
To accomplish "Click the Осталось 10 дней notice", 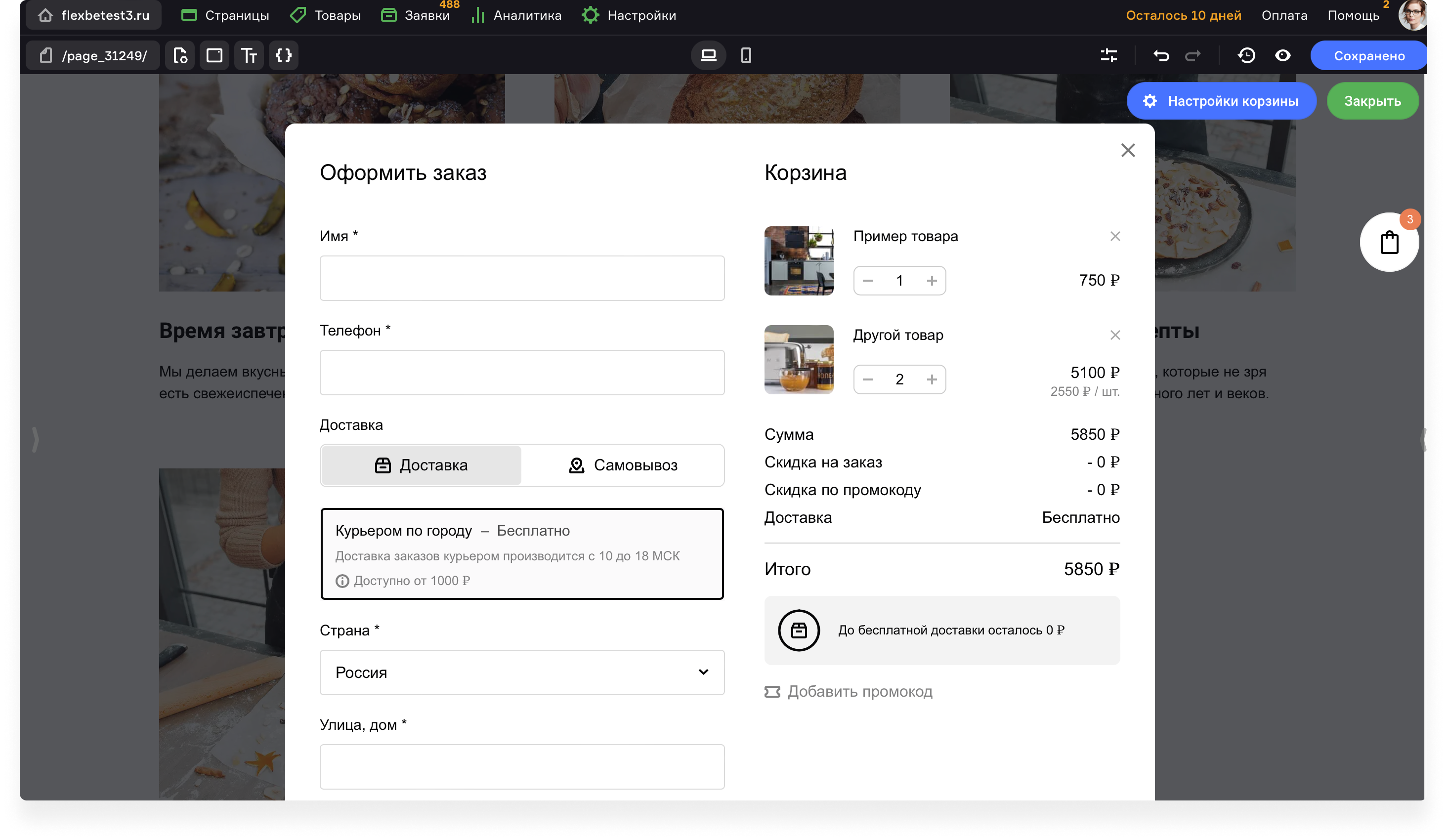I will 1184,15.
